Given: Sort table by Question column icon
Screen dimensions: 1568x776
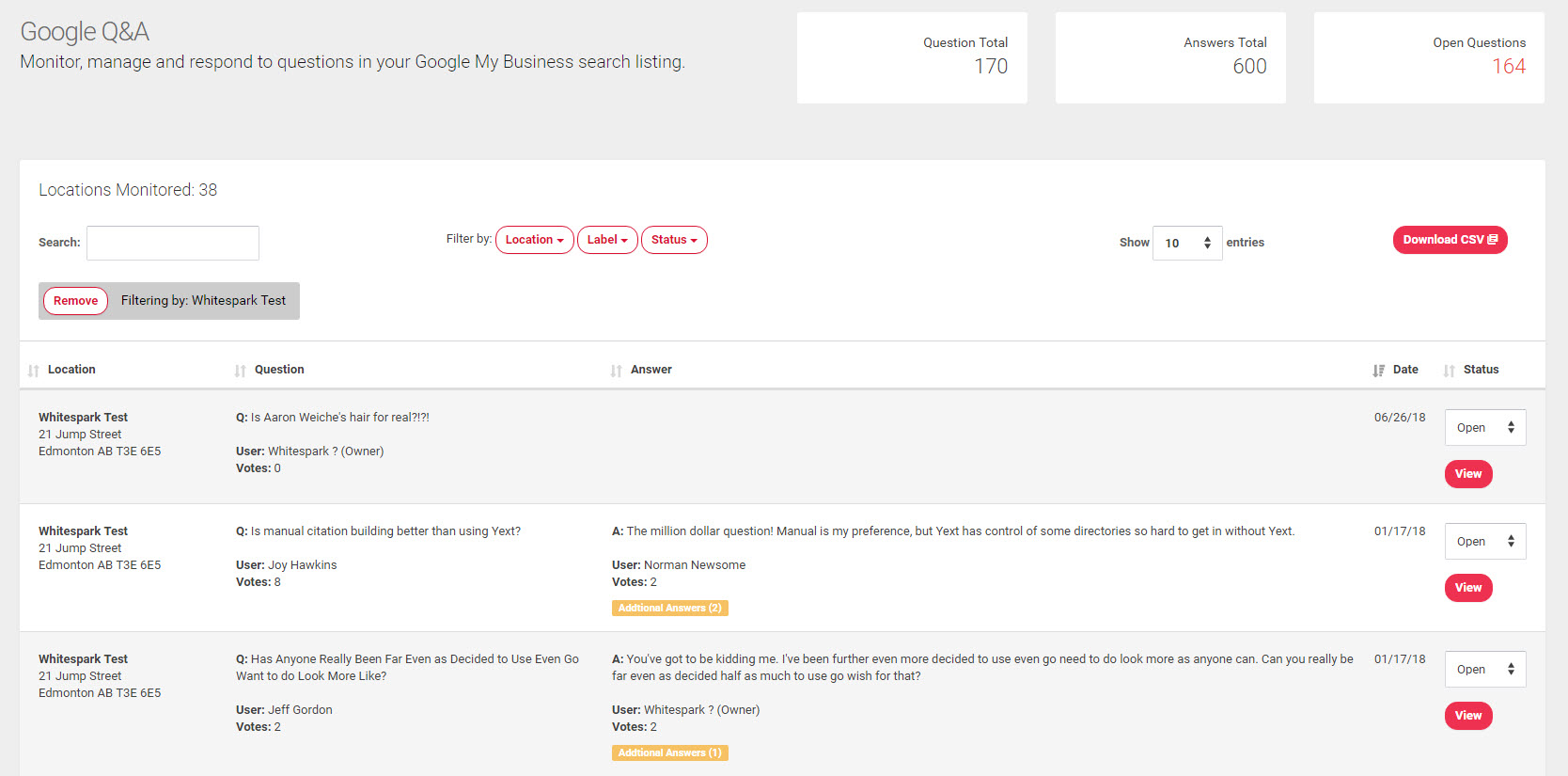Looking at the screenshot, I should click(x=241, y=371).
